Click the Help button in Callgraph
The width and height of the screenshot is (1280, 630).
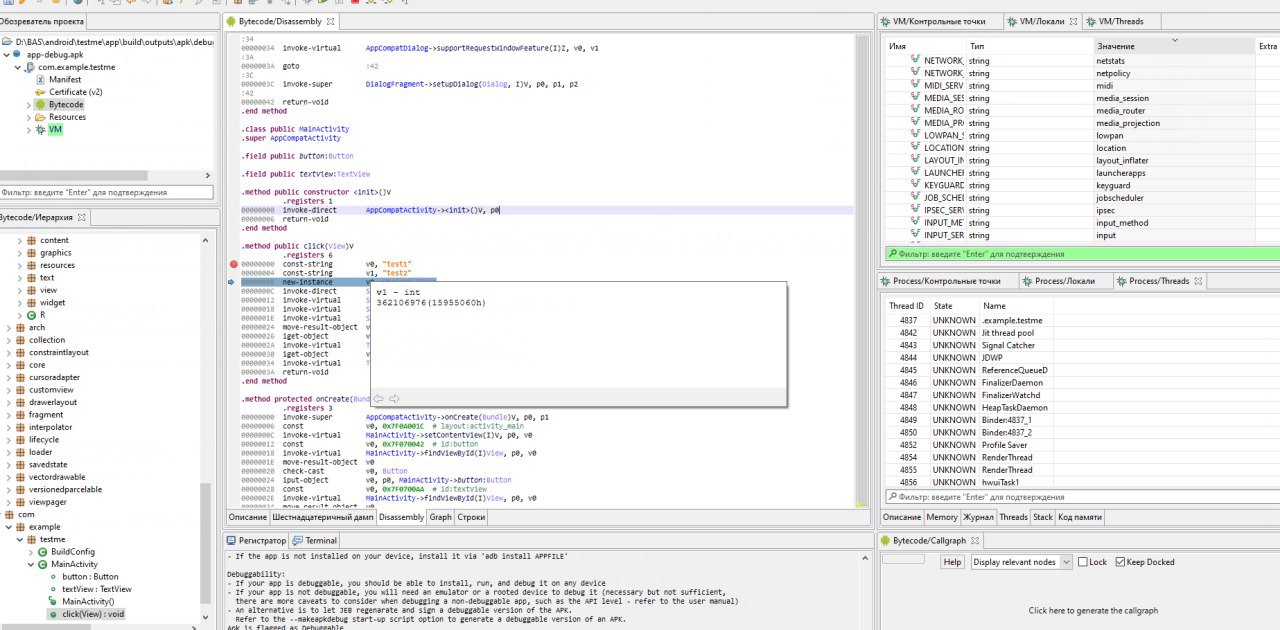click(952, 562)
